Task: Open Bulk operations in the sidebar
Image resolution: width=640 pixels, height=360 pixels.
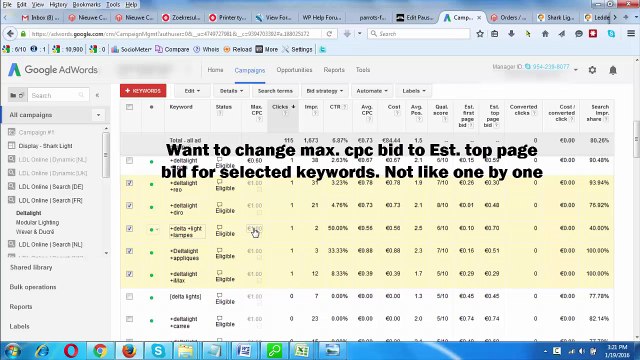Action: point(33,287)
